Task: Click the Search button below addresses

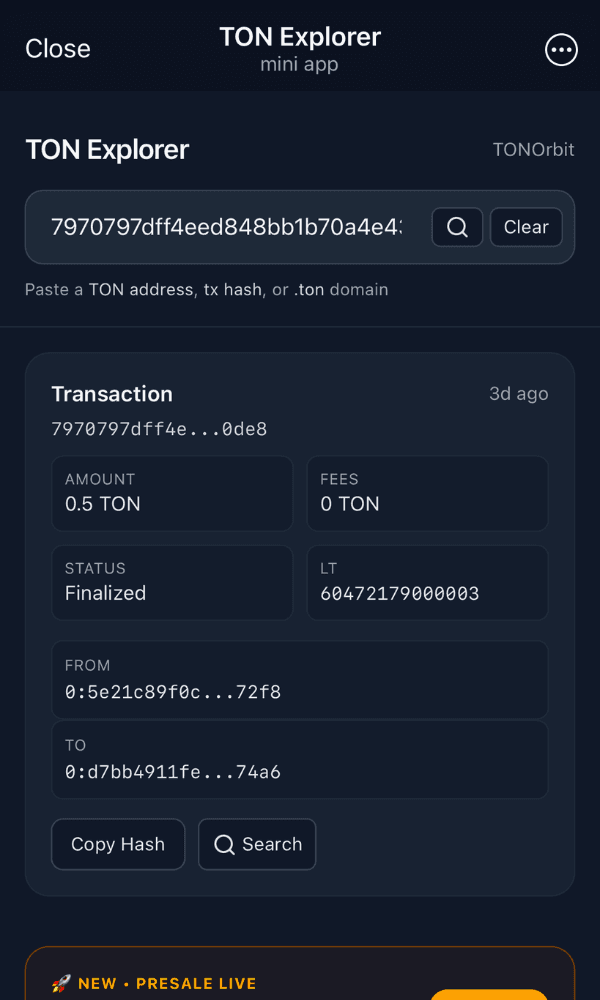Action: (257, 844)
